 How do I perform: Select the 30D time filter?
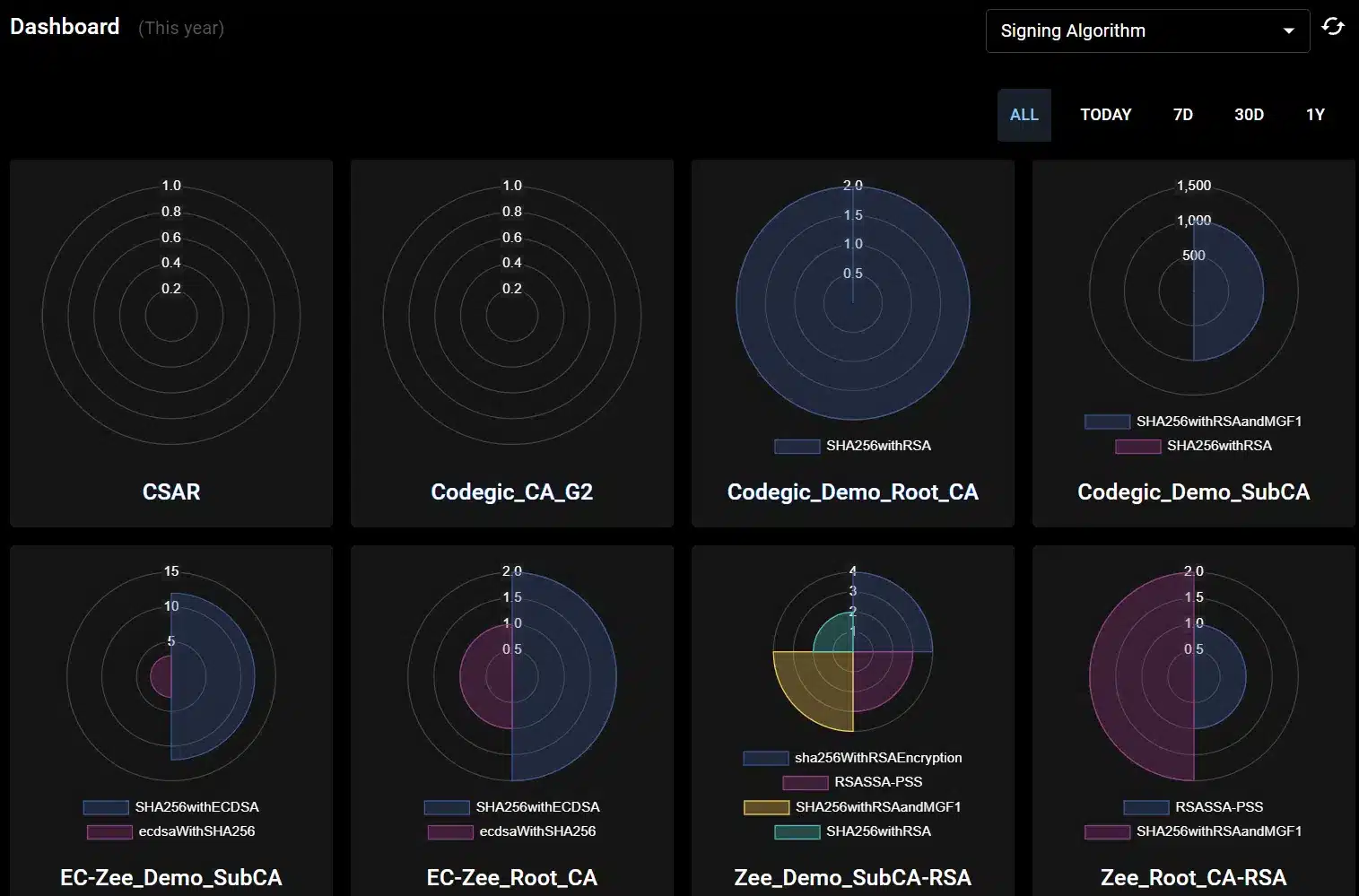point(1249,115)
